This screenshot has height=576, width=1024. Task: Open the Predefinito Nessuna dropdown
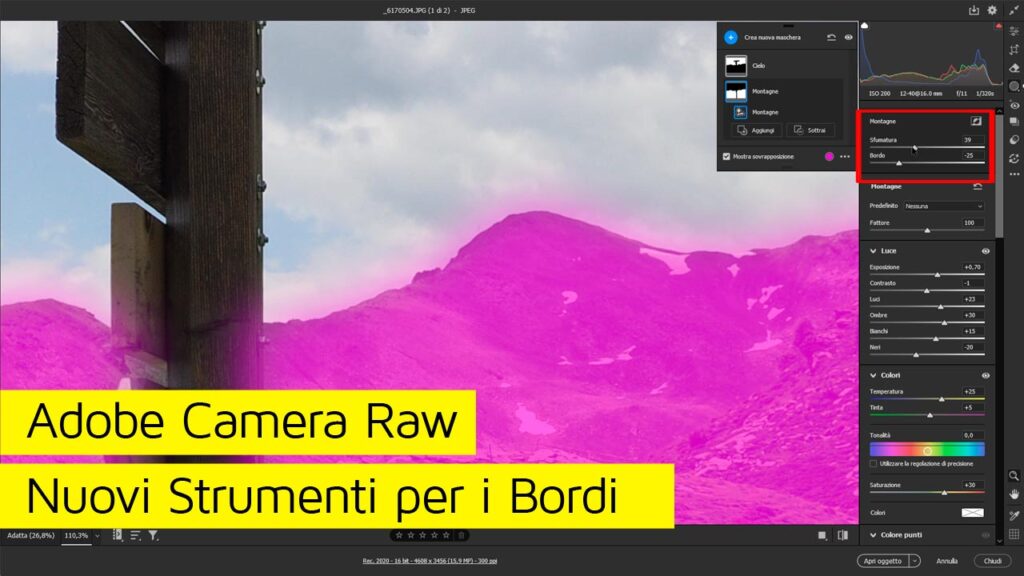(944, 206)
